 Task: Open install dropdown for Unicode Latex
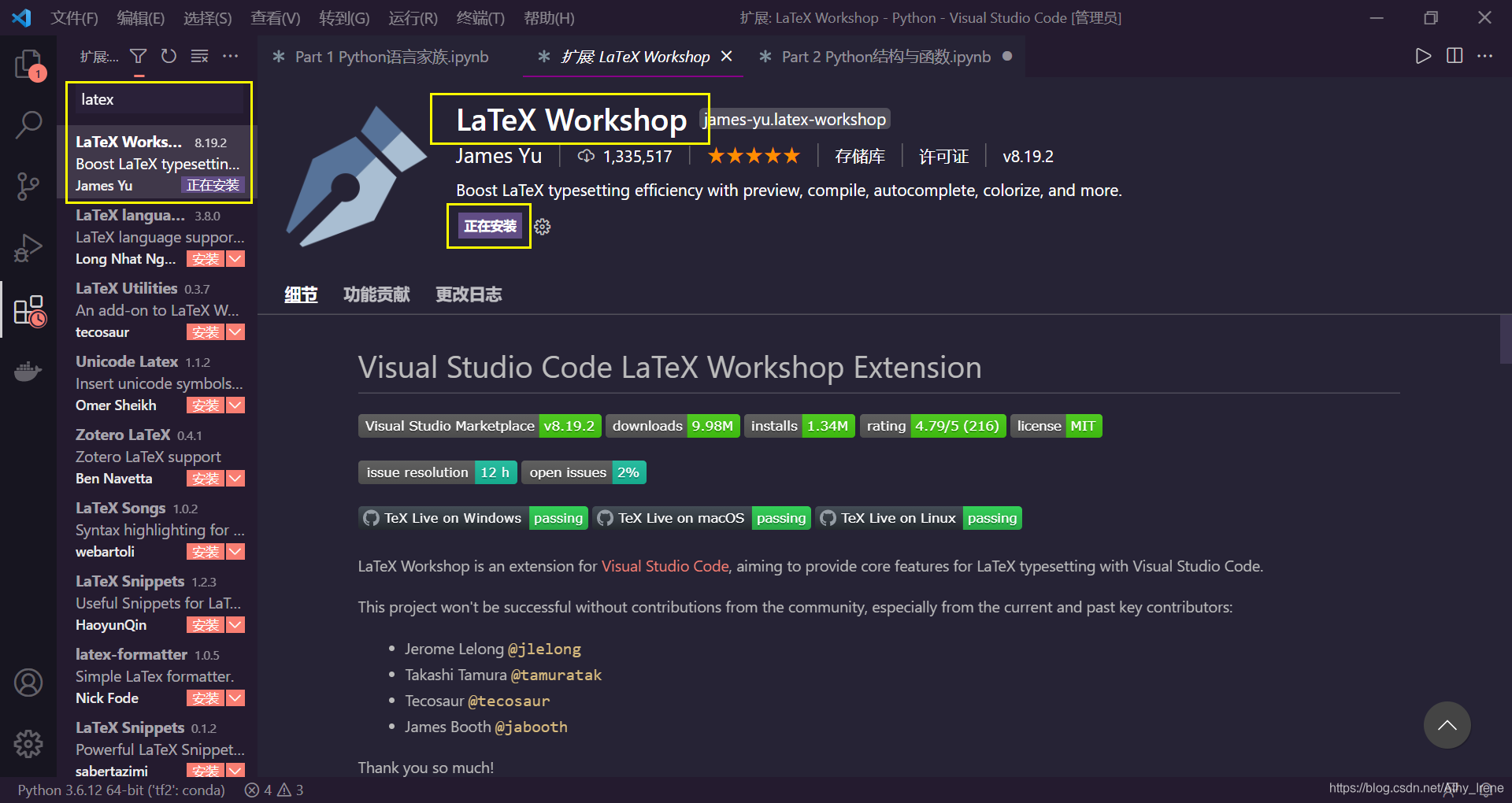coord(235,405)
